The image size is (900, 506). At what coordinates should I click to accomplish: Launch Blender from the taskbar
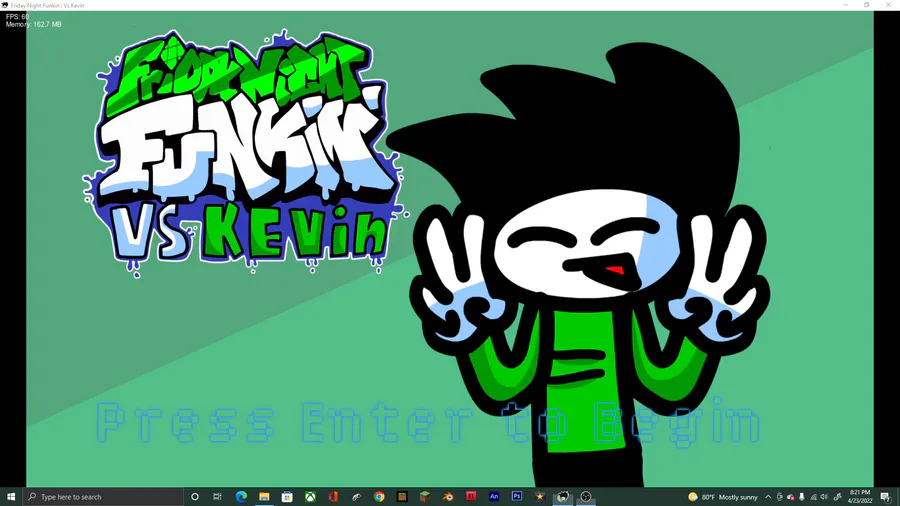pyautogui.click(x=448, y=497)
